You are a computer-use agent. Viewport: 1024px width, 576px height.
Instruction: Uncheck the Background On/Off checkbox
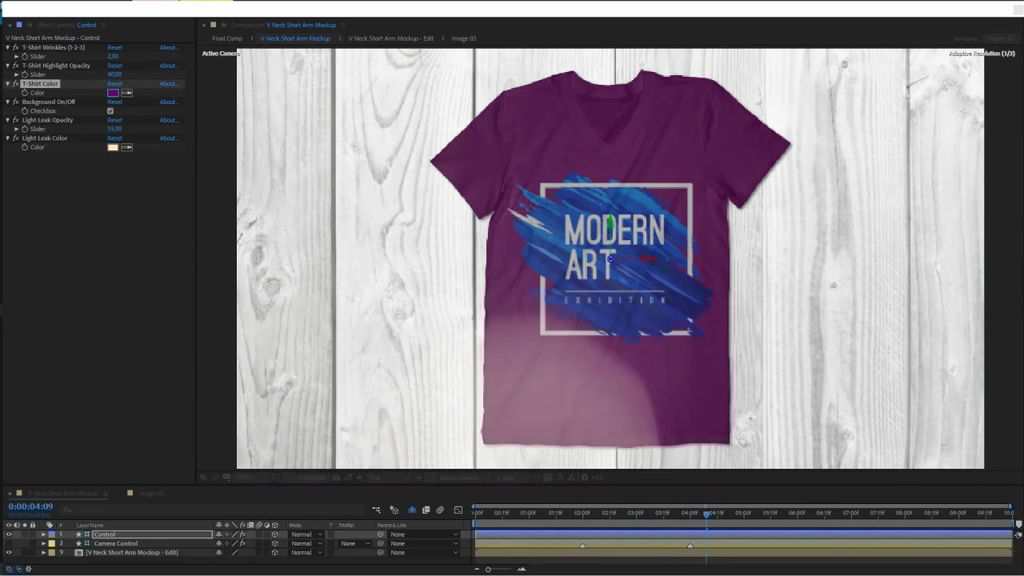click(x=110, y=111)
